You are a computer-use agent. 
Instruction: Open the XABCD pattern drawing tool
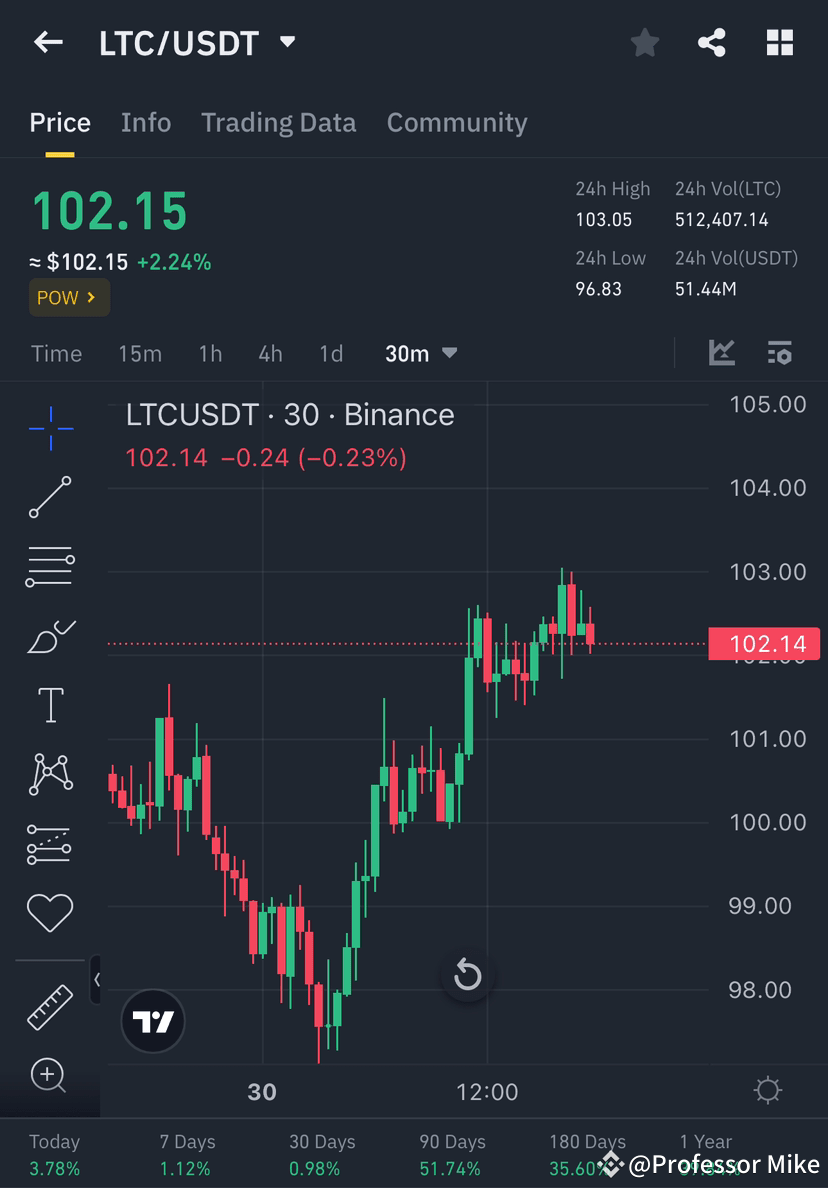49,774
